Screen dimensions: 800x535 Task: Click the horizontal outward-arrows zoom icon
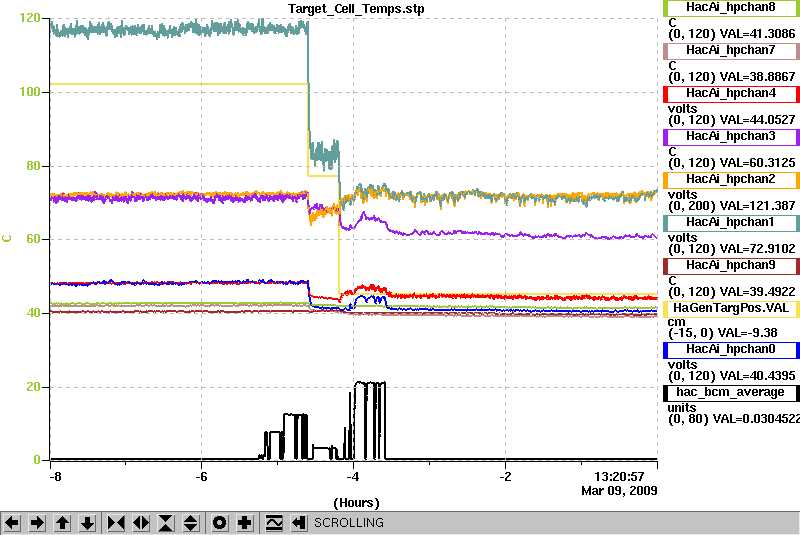click(x=141, y=523)
